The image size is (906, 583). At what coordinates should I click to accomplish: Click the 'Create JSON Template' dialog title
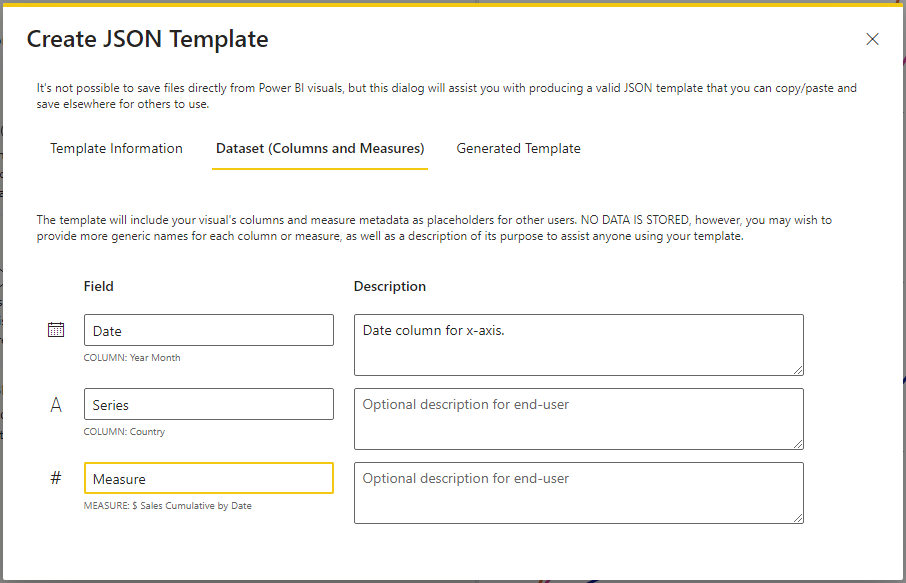pyautogui.click(x=147, y=39)
